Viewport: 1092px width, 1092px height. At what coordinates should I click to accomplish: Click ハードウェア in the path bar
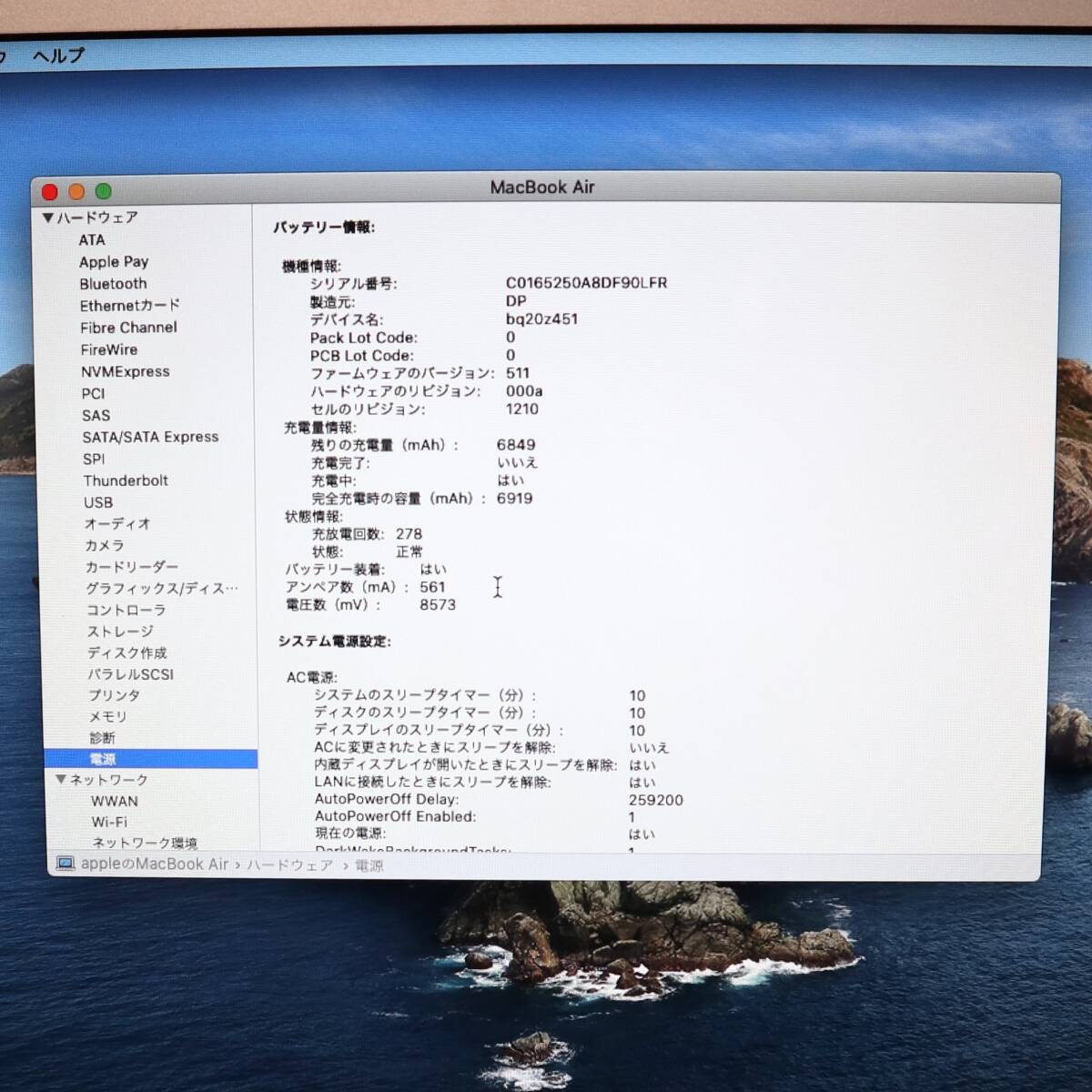pos(290,865)
